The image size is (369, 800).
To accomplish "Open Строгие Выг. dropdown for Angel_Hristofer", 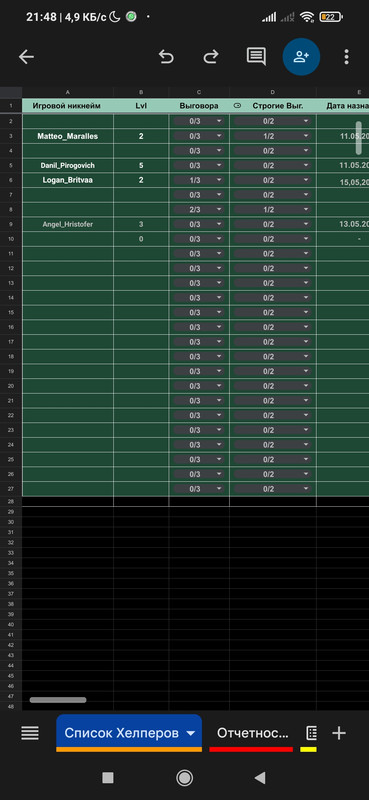I will pyautogui.click(x=273, y=224).
